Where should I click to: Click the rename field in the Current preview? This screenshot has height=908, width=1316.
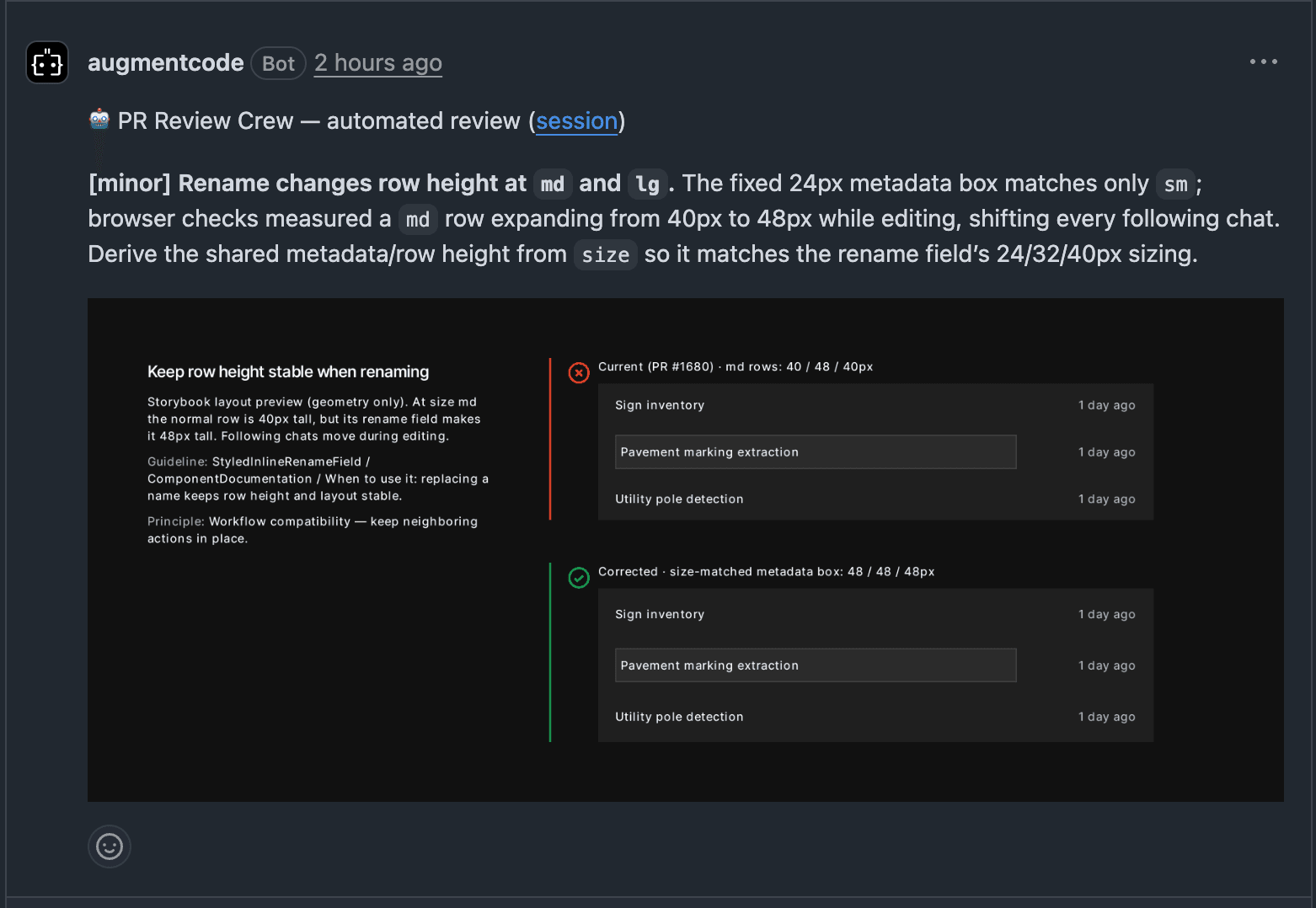coord(816,452)
